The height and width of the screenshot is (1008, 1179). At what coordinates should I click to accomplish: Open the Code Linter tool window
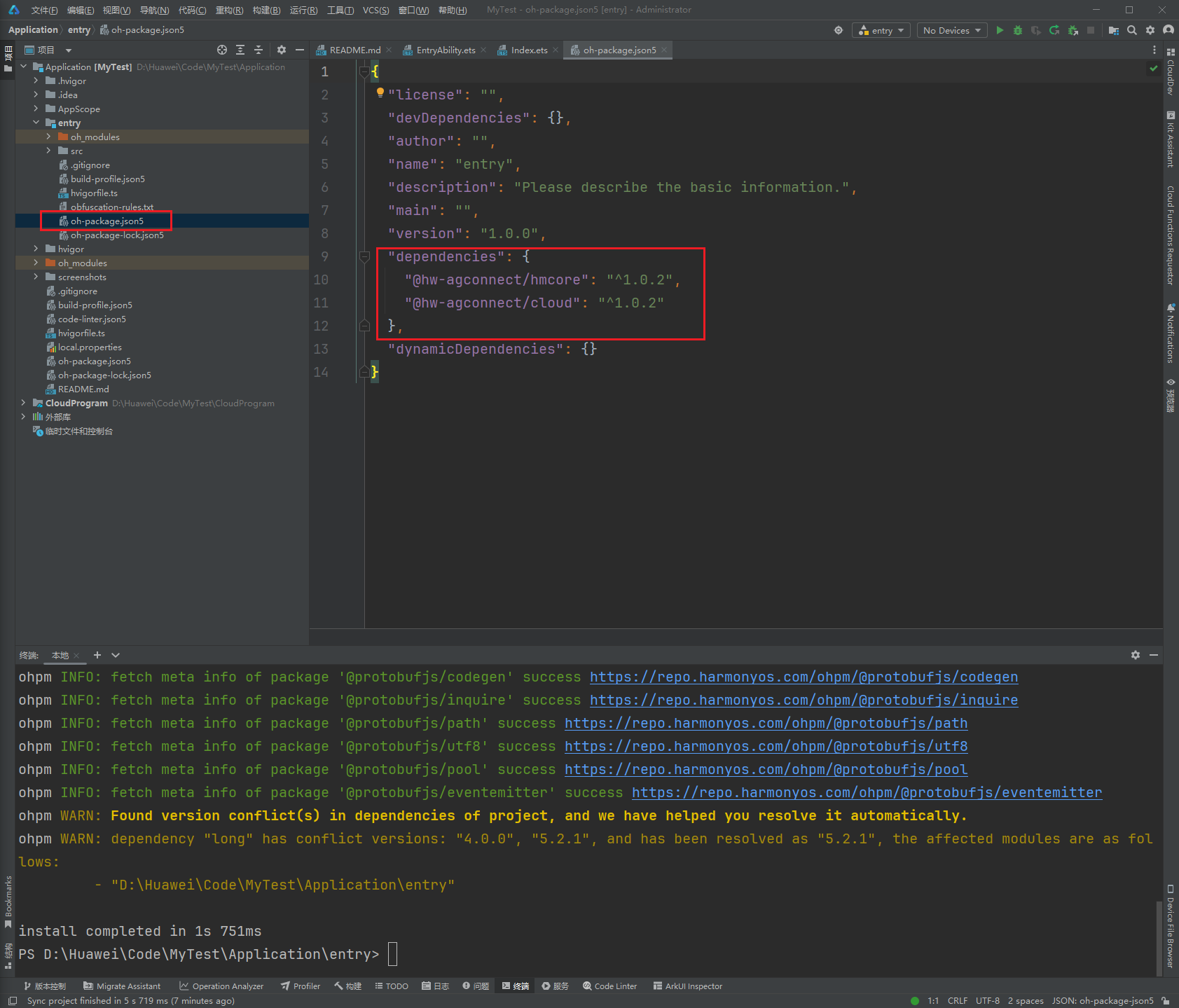(609, 986)
